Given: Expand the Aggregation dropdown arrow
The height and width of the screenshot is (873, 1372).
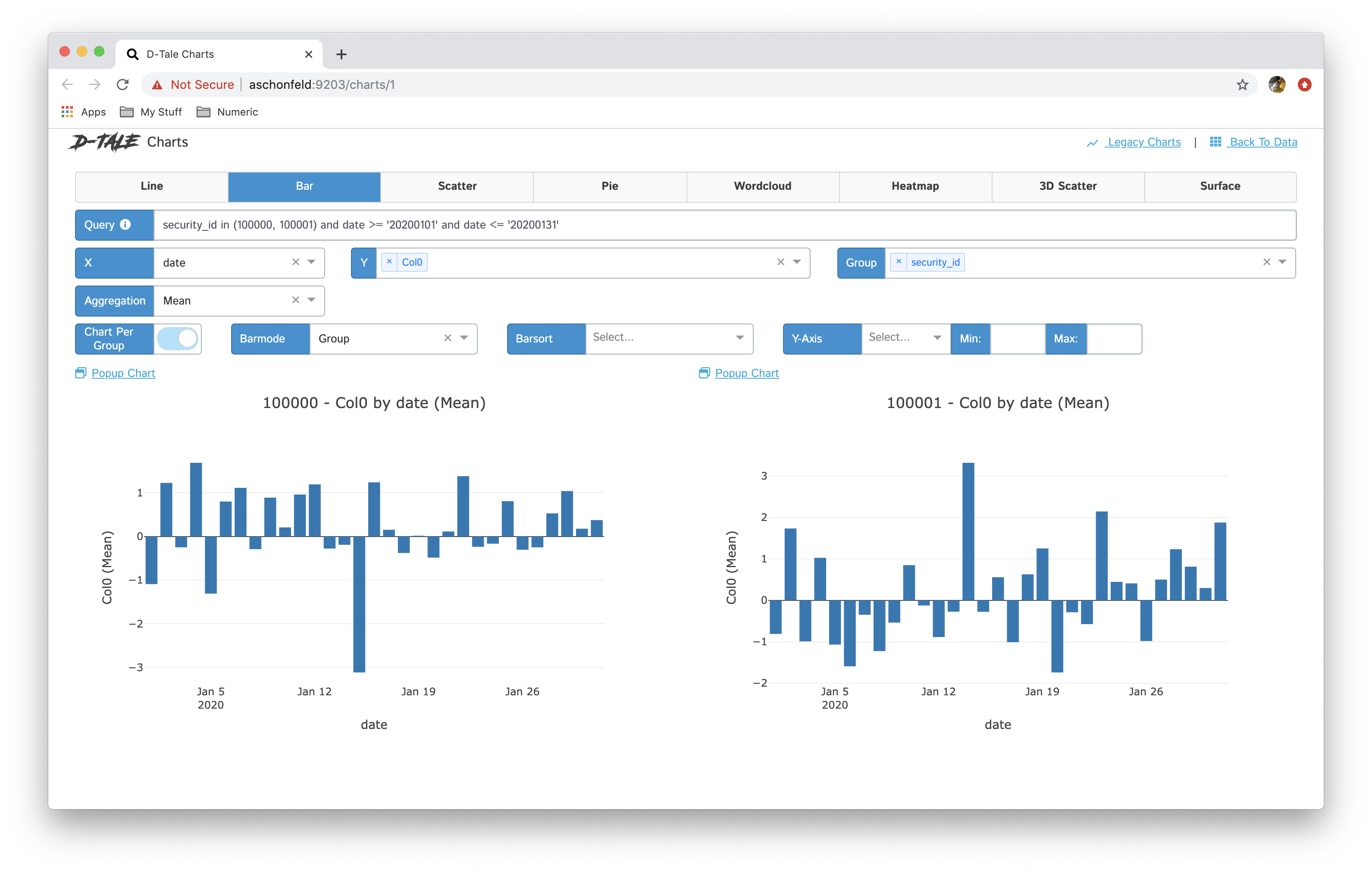Looking at the screenshot, I should (312, 300).
